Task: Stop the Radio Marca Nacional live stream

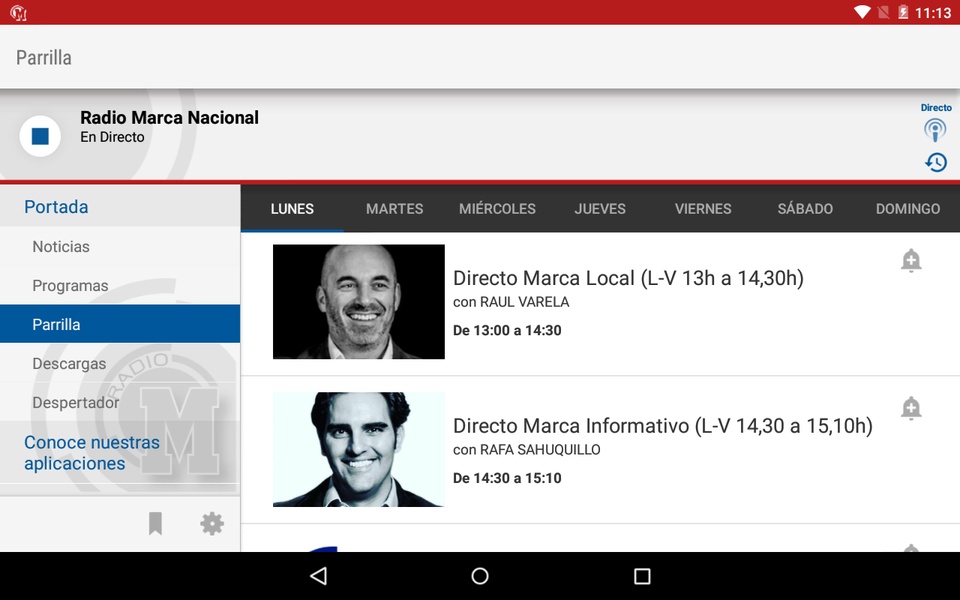Action: (40, 136)
